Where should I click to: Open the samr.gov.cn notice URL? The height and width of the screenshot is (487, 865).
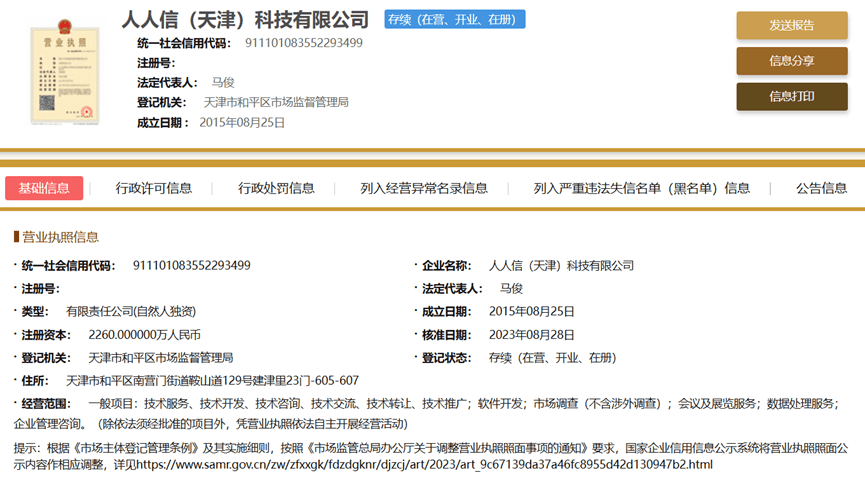[x=425, y=465]
